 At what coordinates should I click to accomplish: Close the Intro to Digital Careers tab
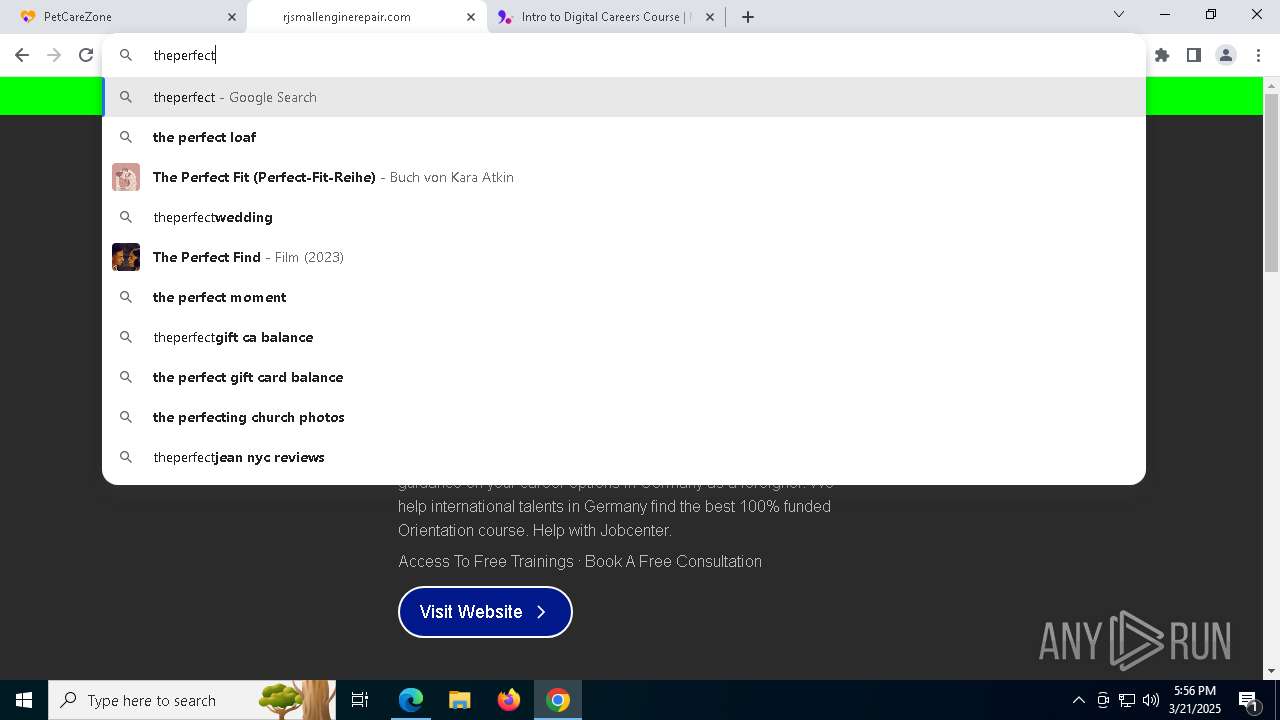point(710,17)
